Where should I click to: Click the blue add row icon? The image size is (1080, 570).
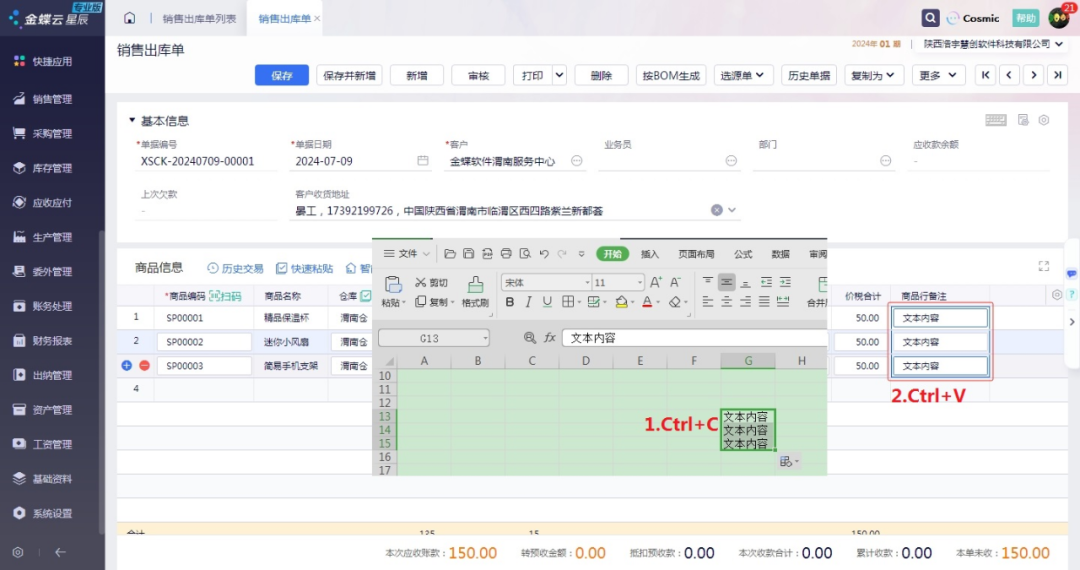pyautogui.click(x=127, y=366)
